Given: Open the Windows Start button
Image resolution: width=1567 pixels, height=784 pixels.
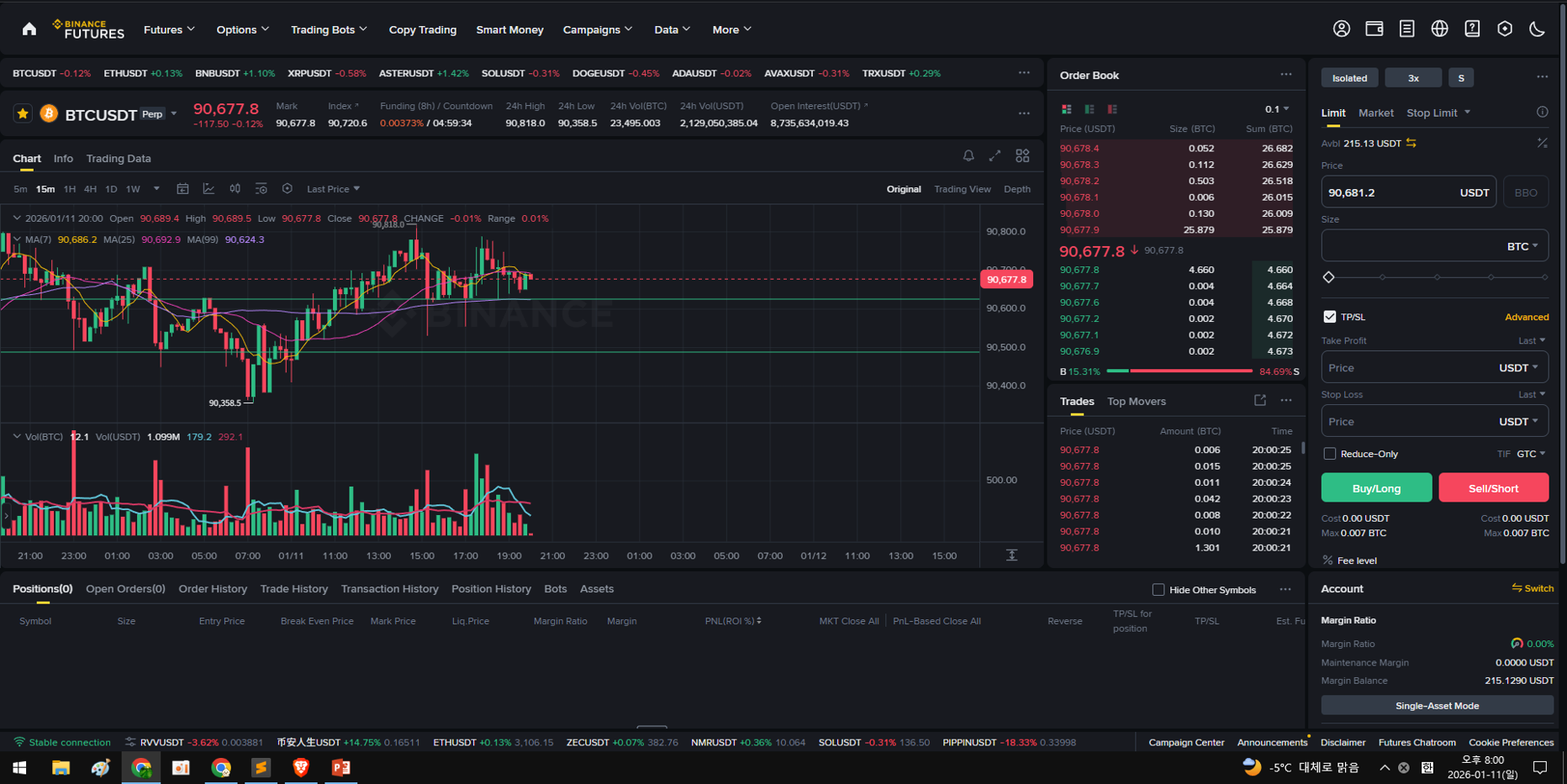Looking at the screenshot, I should click(19, 767).
